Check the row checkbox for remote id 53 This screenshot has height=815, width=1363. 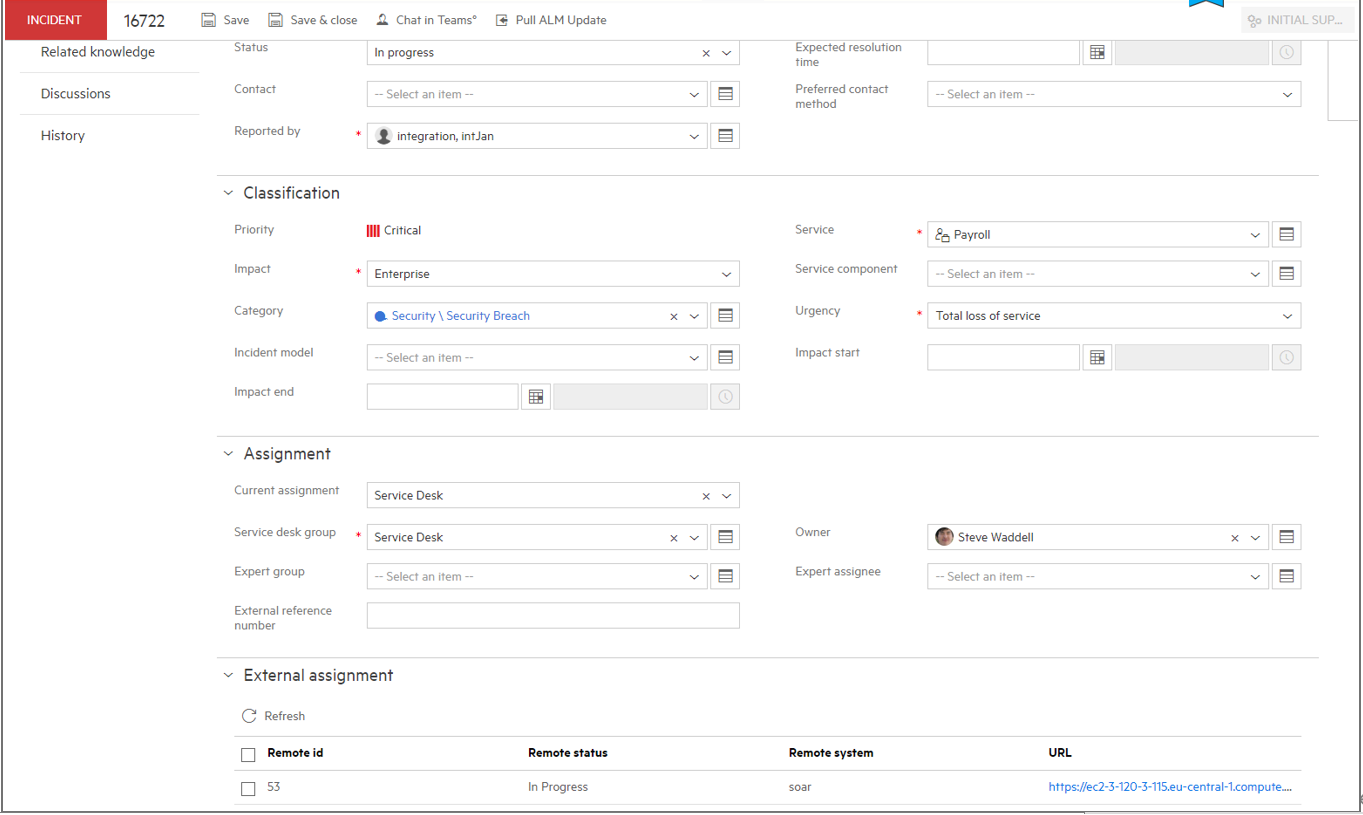pyautogui.click(x=247, y=788)
